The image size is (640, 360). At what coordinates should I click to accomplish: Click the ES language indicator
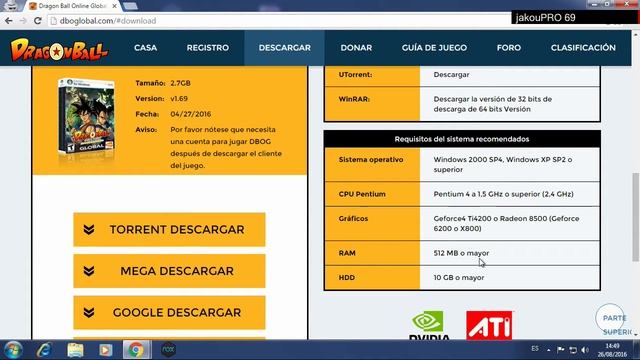coord(535,349)
